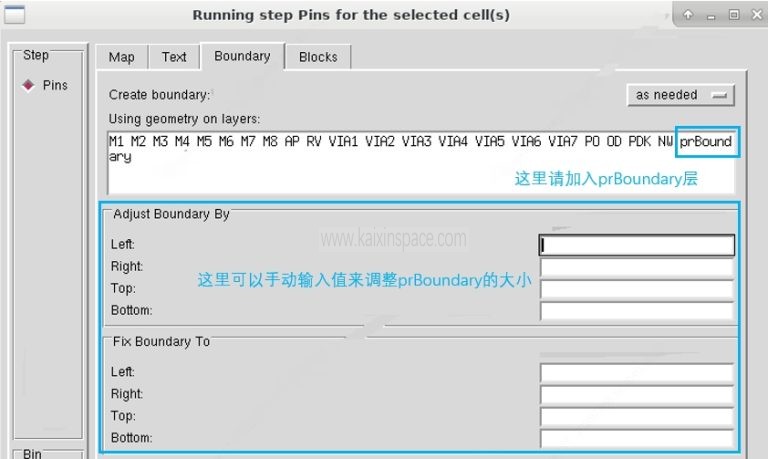Select the Pins step radio button
Viewport: 768px width, 459px height.
[x=28, y=86]
